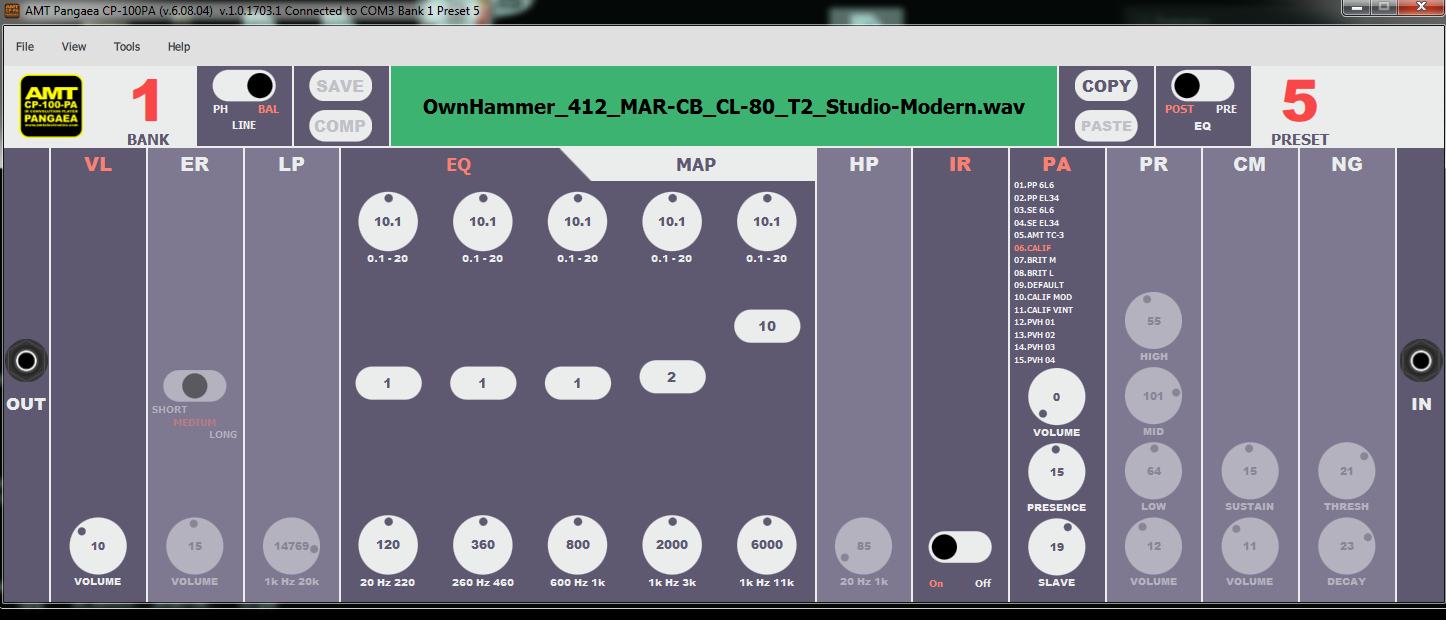Screen dimensions: 1446x620
Task: Select 07.BRIT M power amp type
Action: click(x=1035, y=260)
